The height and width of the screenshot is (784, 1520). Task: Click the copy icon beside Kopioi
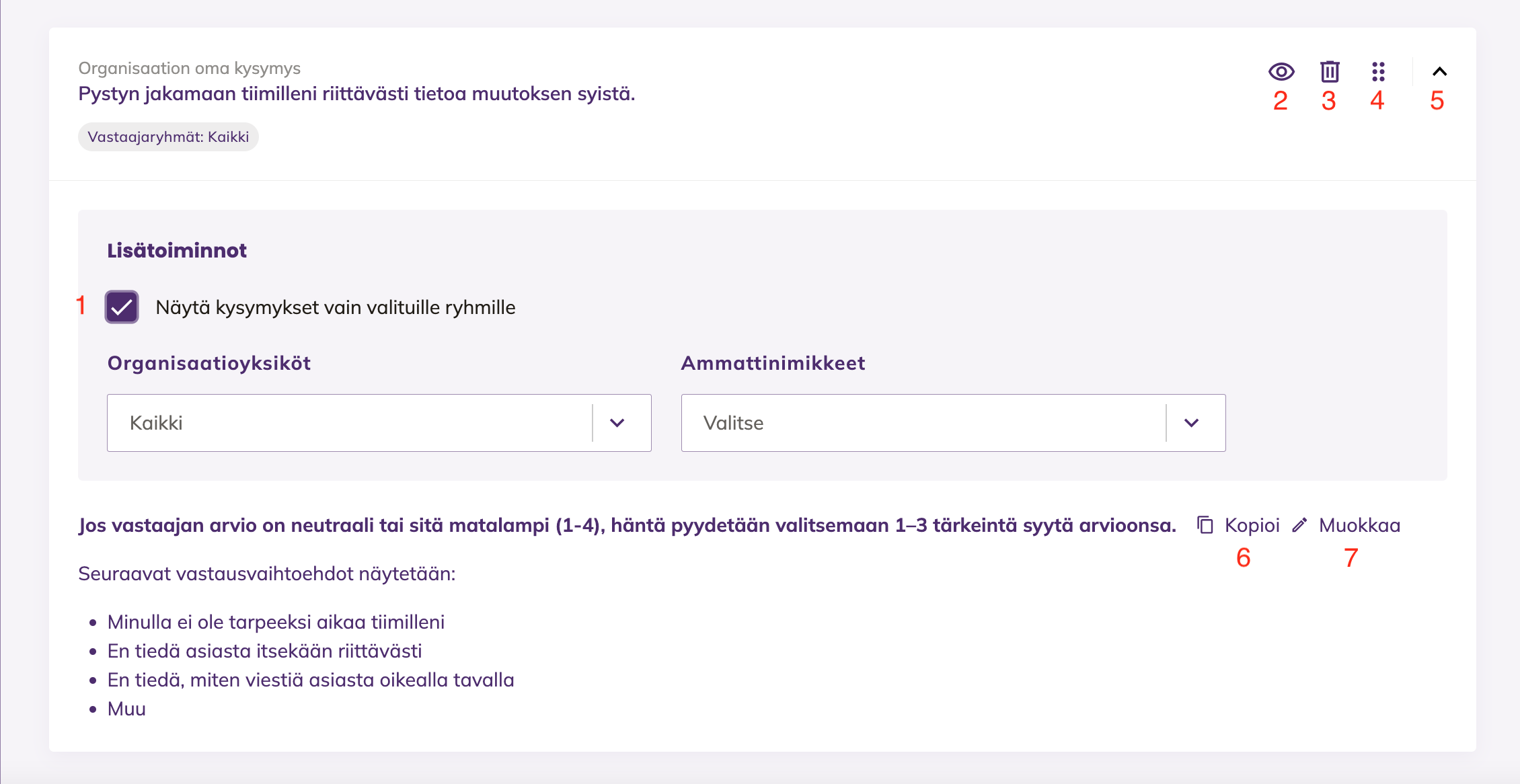point(1205,525)
